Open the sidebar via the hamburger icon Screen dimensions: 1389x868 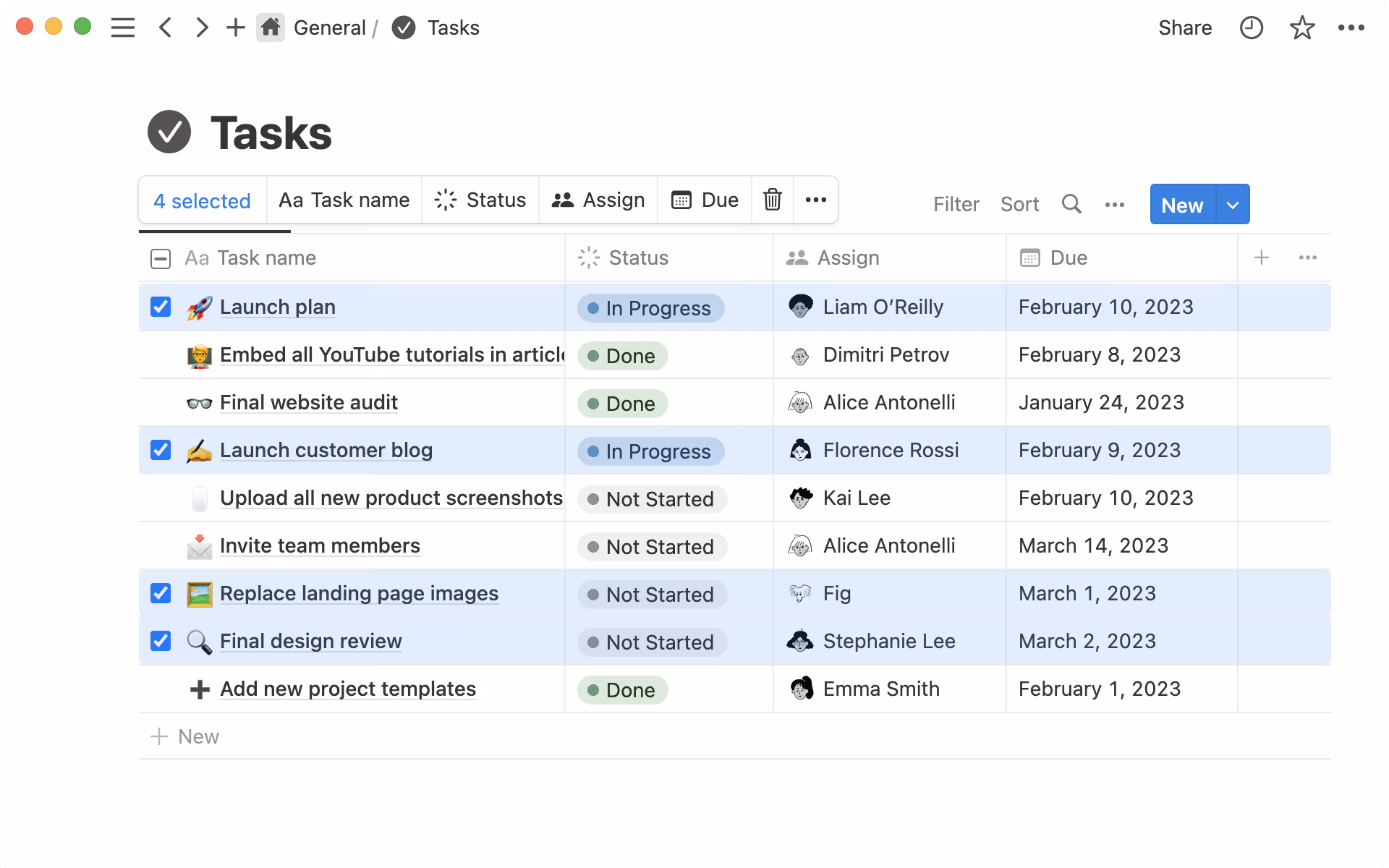tap(123, 27)
